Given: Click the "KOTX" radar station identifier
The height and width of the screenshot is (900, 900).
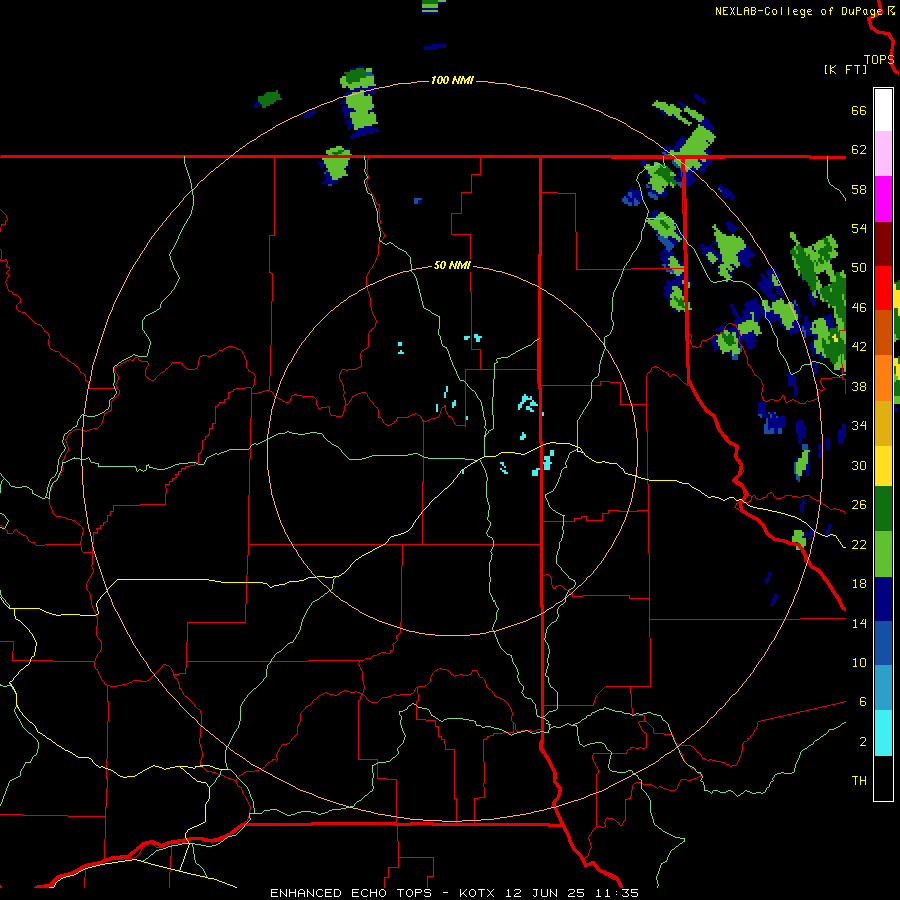Looking at the screenshot, I should point(479,893).
